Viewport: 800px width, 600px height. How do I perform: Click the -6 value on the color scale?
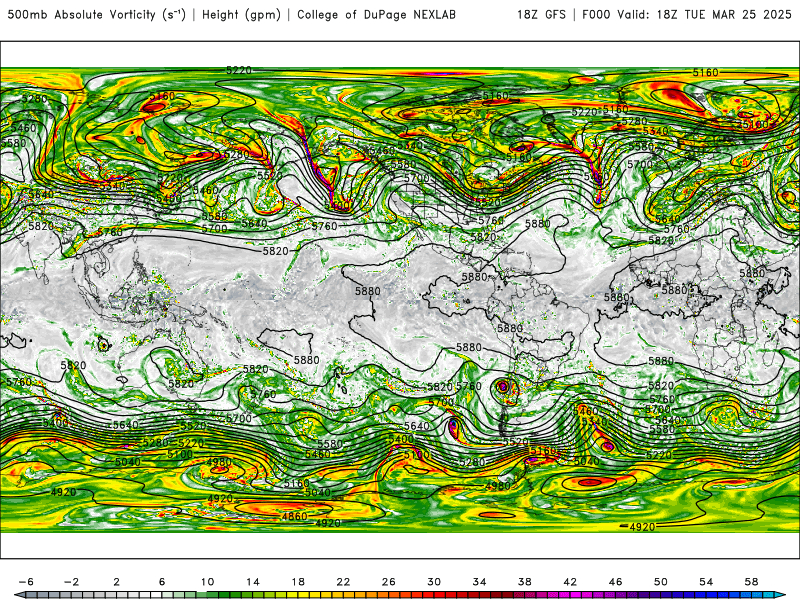26,582
